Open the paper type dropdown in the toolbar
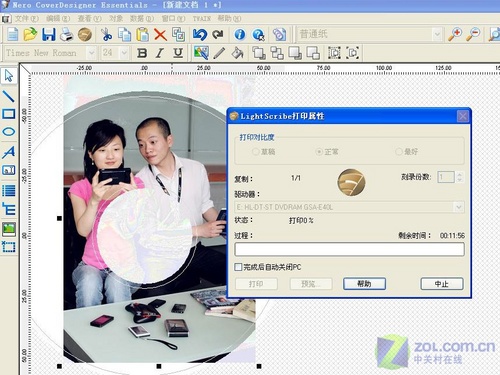The image size is (500, 375). [437, 34]
